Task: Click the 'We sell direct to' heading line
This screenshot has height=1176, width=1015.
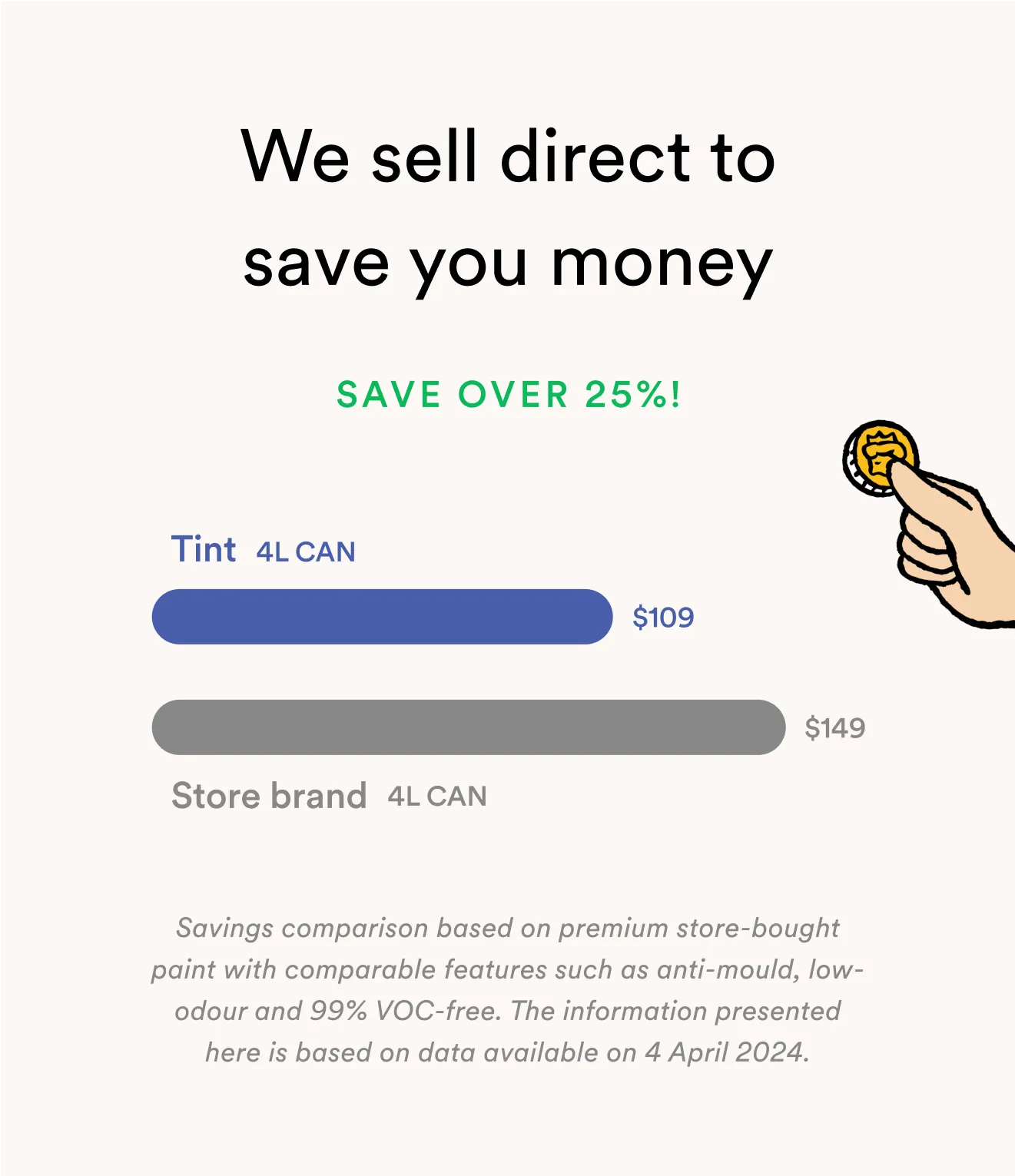Action: point(508,157)
